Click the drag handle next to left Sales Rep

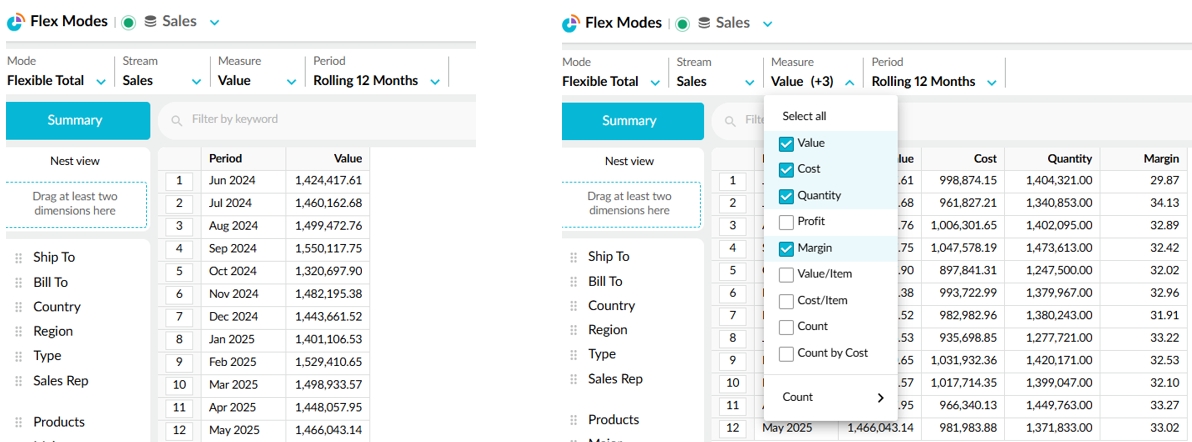tap(18, 380)
